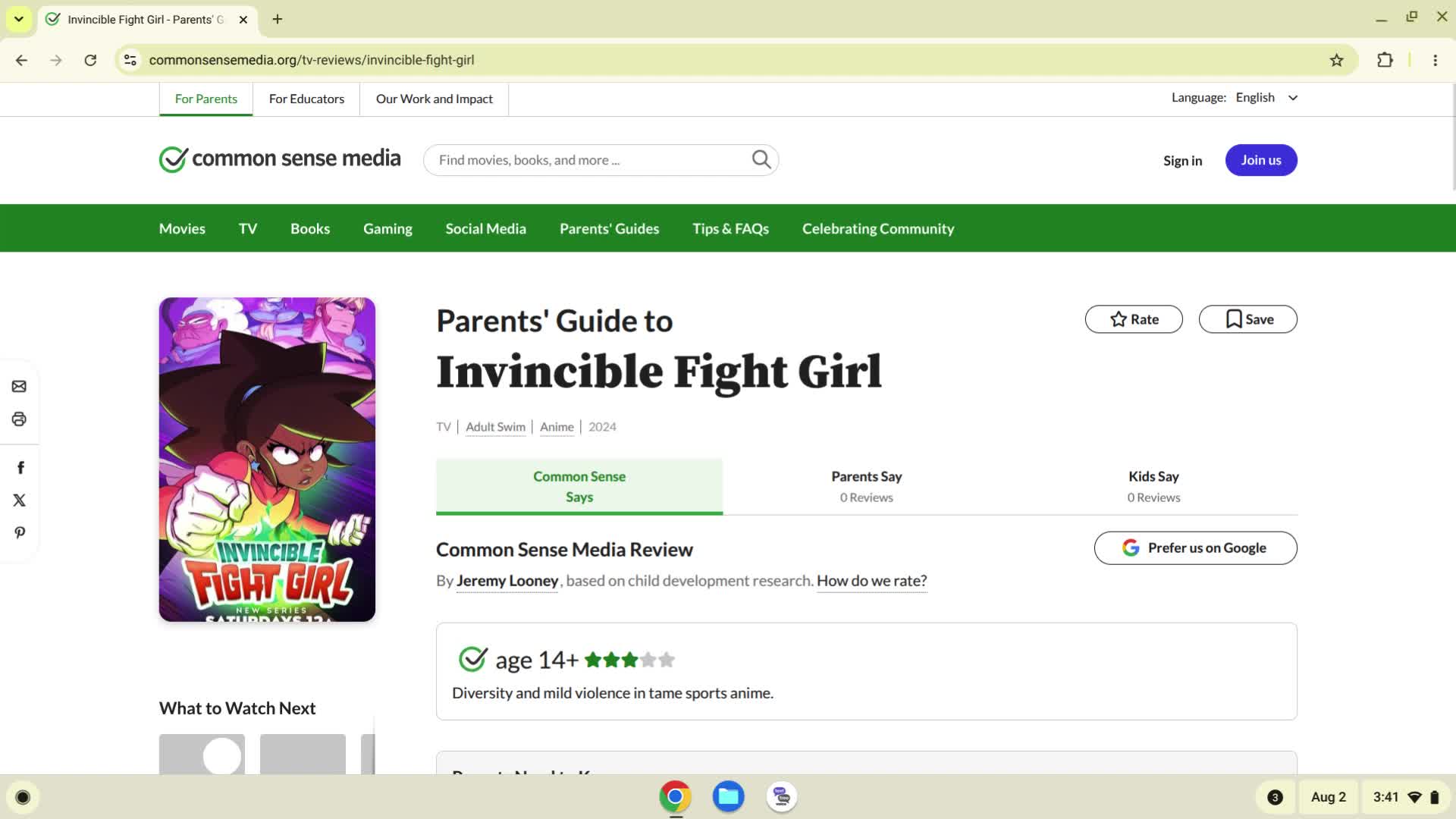1456x819 pixels.
Task: Open notification count badge
Action: [x=1275, y=797]
